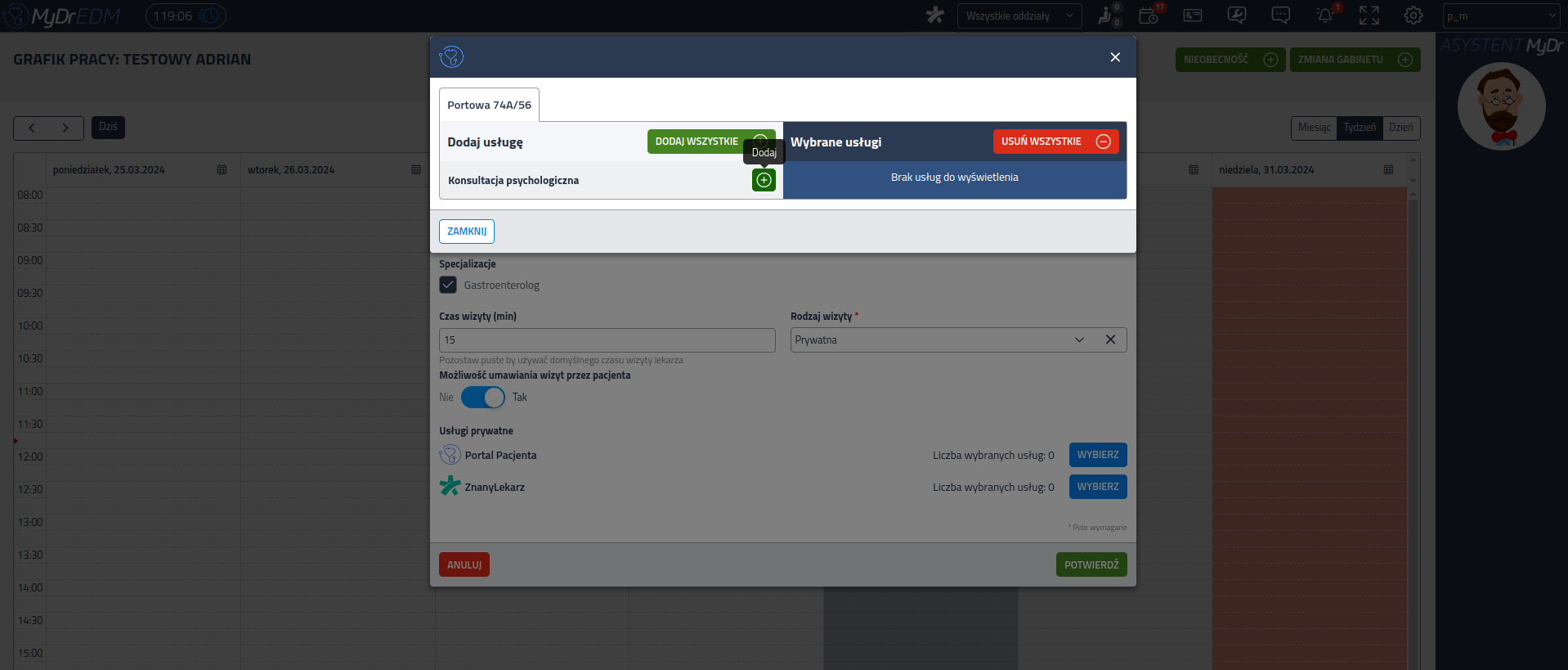This screenshot has height=670, width=1568.
Task: Click the assistant avatar in Asystent MyDr
Action: [1502, 106]
